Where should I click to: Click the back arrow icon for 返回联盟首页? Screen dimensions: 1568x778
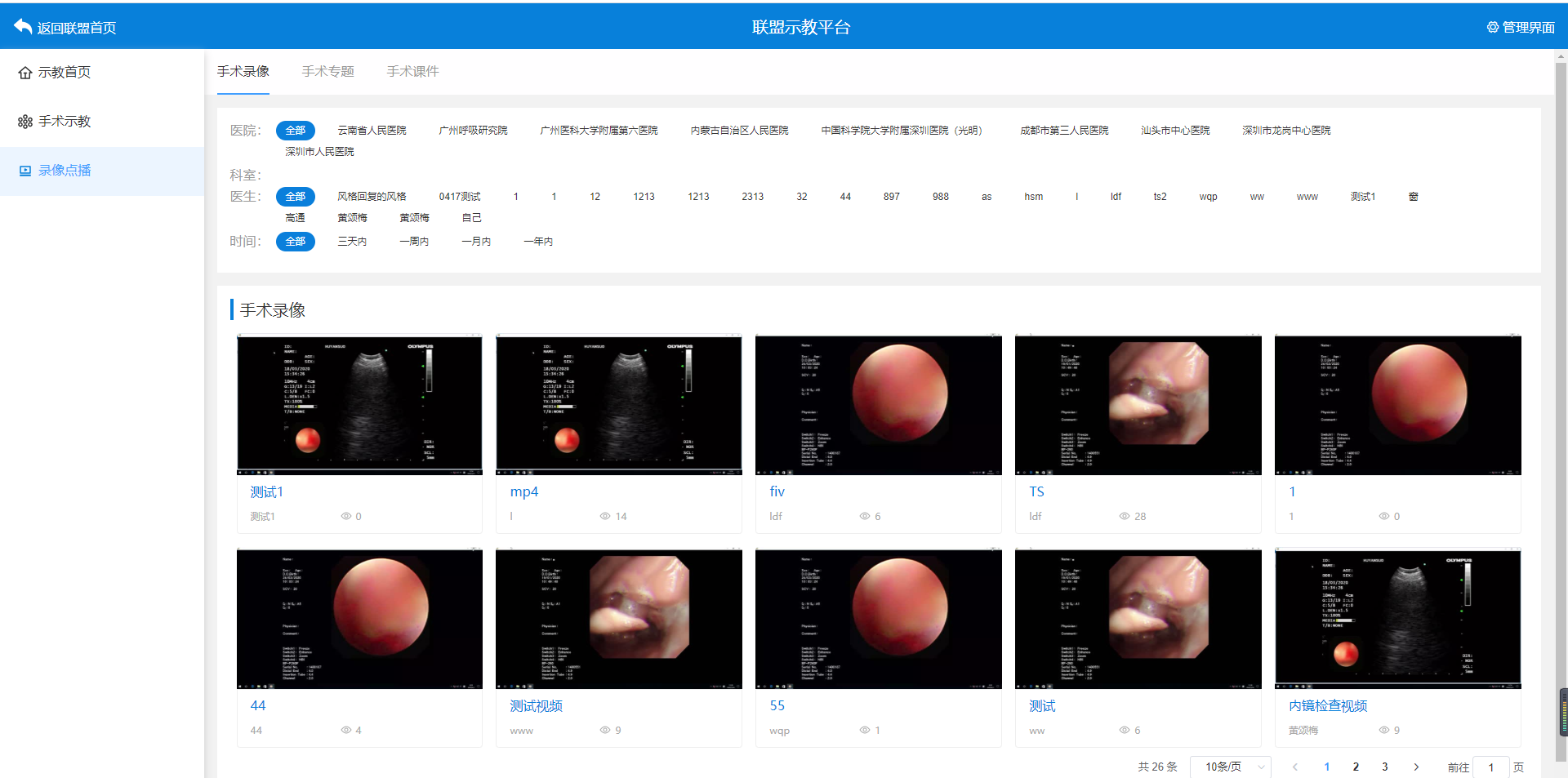click(x=23, y=27)
